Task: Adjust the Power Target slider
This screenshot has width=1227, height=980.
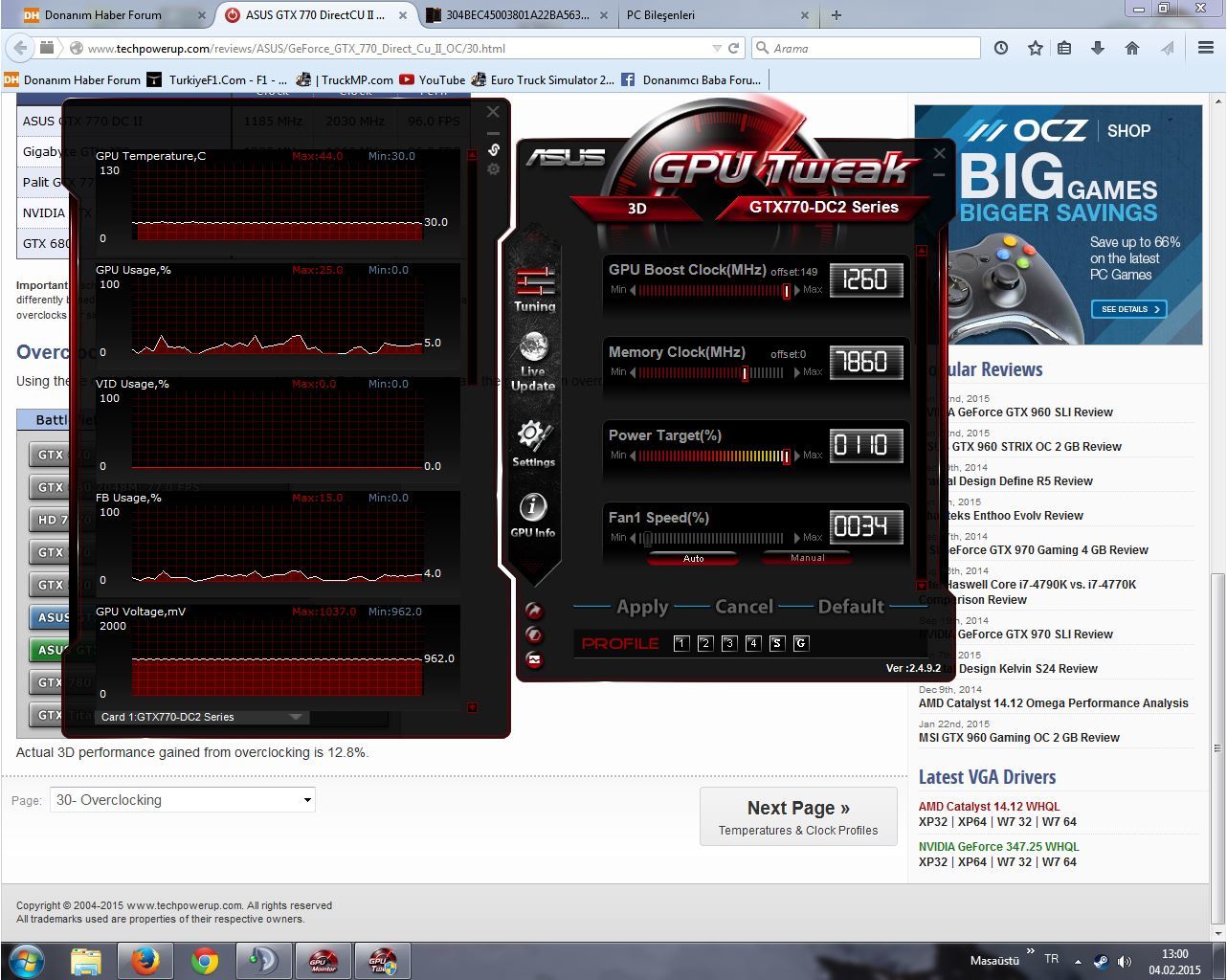Action: click(x=786, y=457)
